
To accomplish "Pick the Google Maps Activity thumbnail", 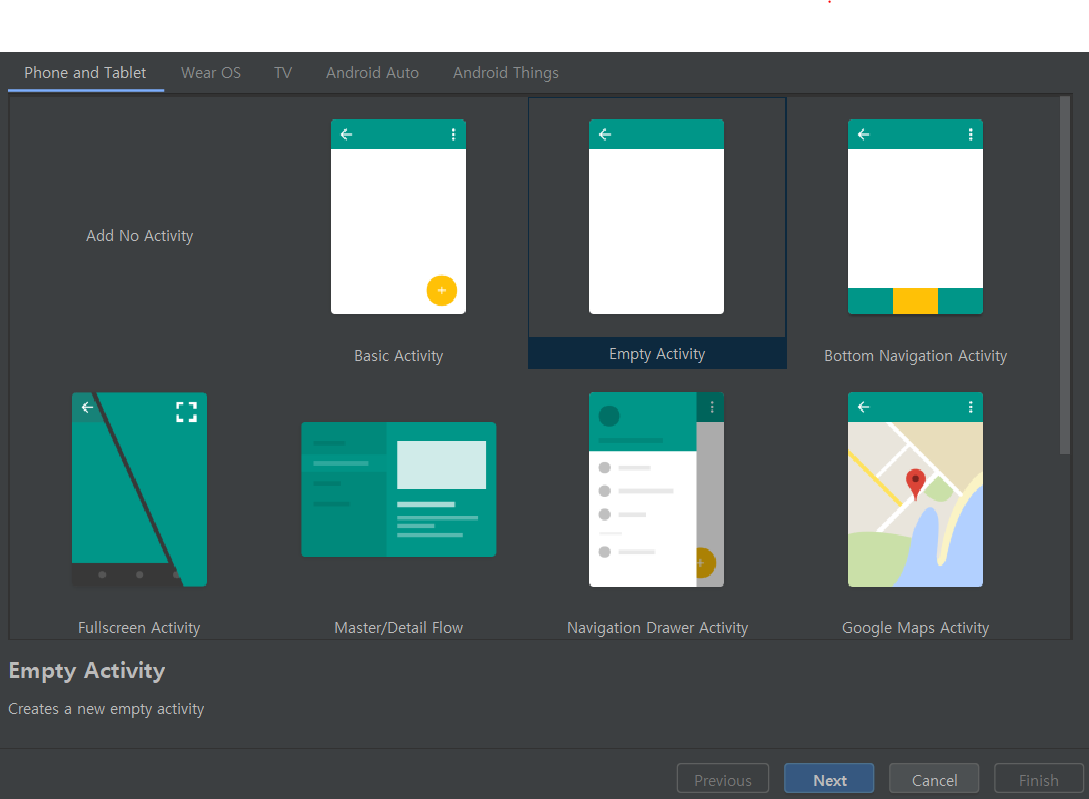I will [x=915, y=490].
